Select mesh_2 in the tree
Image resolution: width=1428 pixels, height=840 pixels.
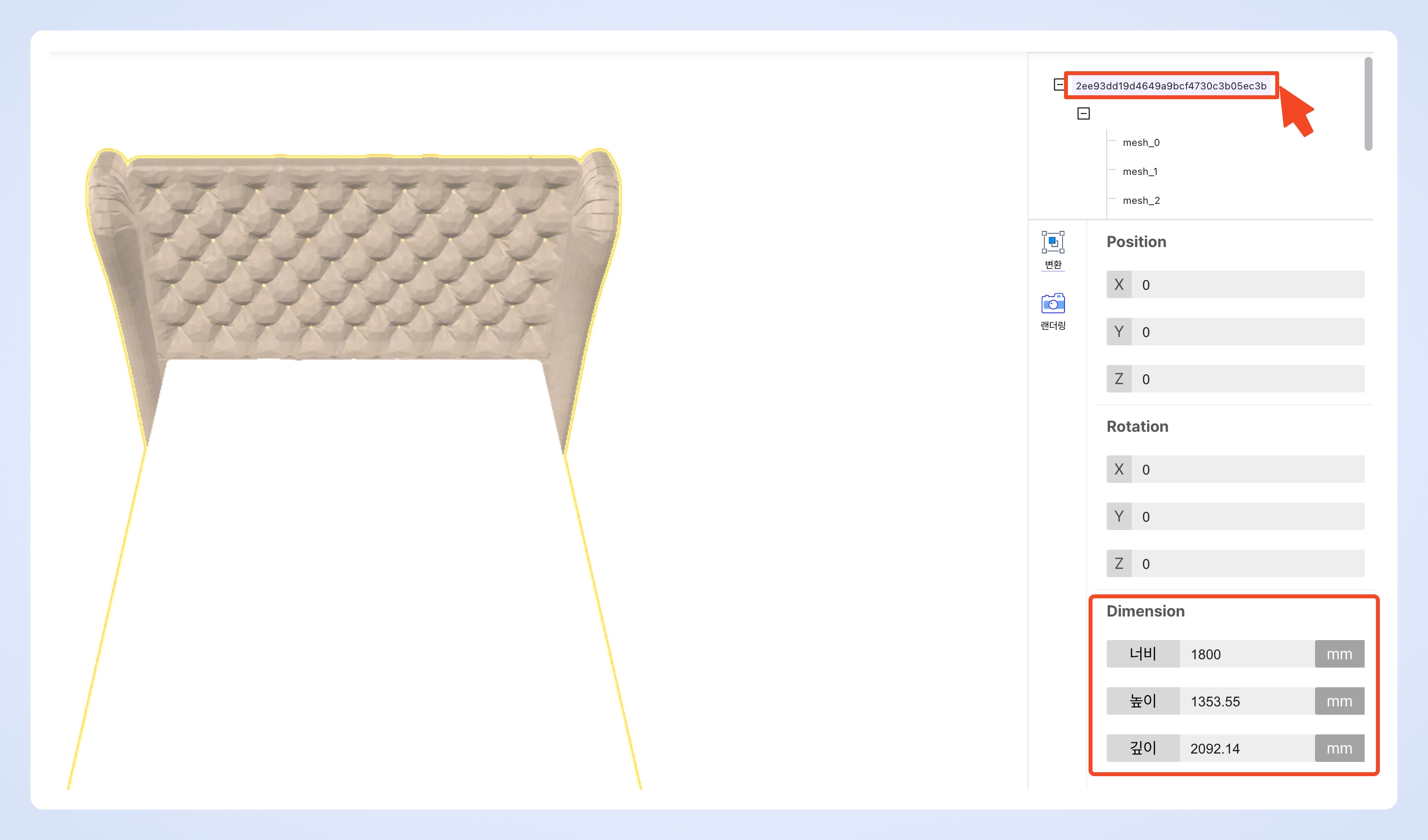tap(1141, 200)
